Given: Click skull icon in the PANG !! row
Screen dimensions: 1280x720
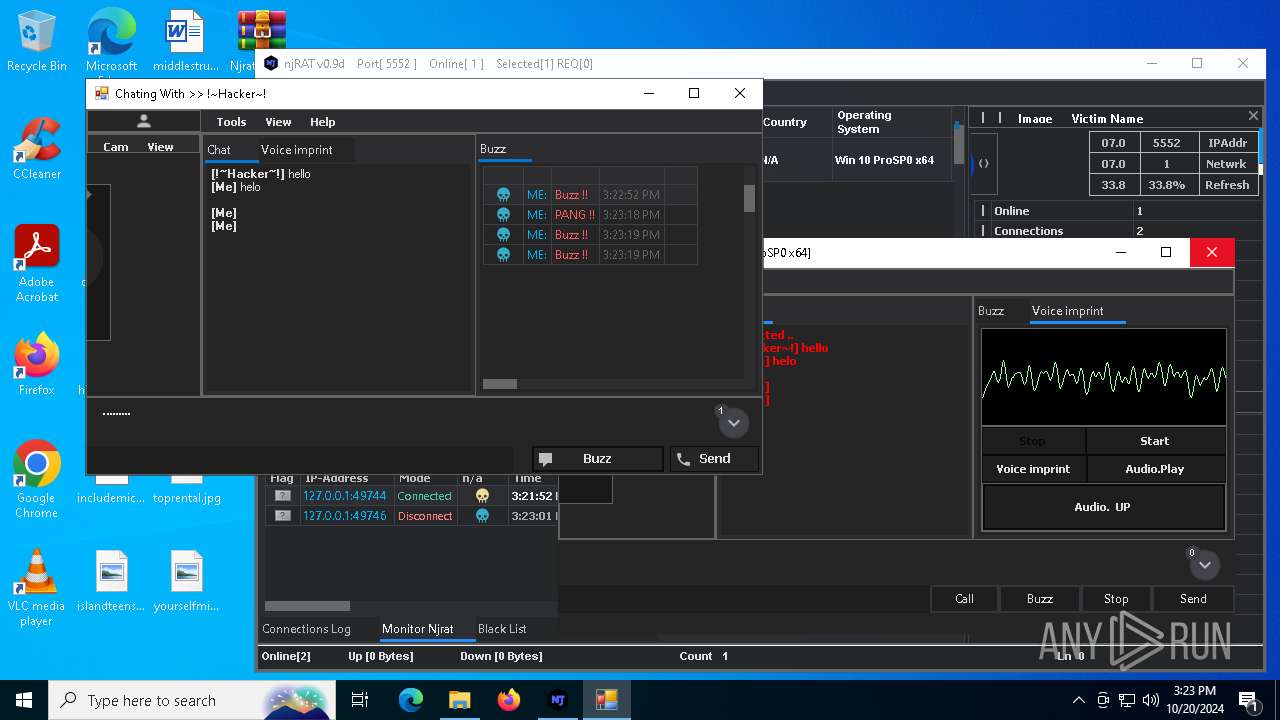Looking at the screenshot, I should (503, 215).
